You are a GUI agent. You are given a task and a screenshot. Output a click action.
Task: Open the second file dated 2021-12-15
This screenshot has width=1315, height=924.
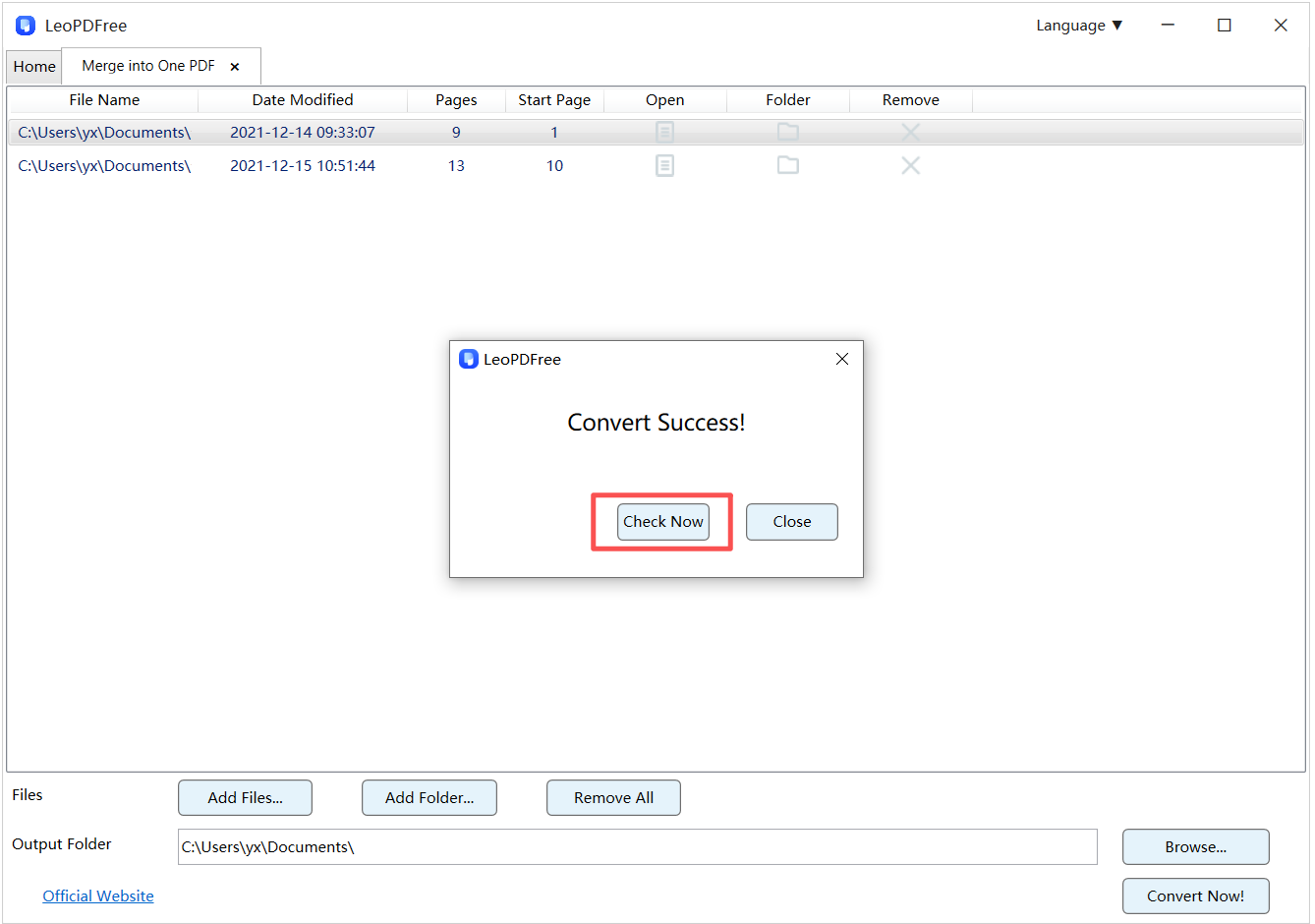[665, 165]
